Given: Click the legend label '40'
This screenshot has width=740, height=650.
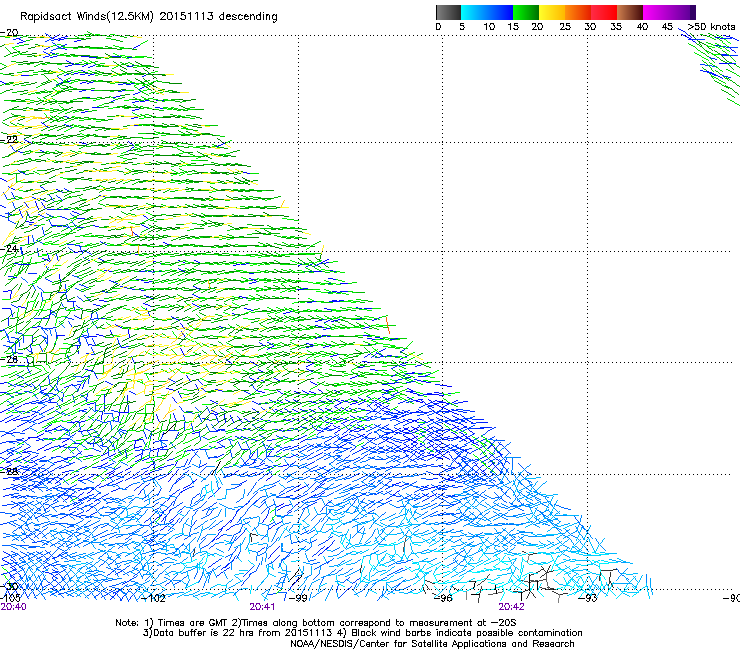Looking at the screenshot, I should click(x=642, y=27).
